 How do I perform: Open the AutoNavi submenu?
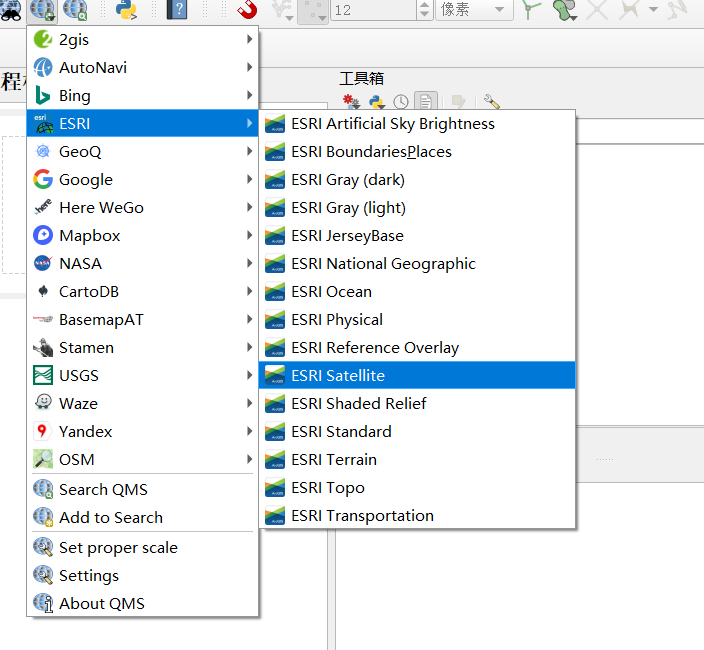(142, 67)
